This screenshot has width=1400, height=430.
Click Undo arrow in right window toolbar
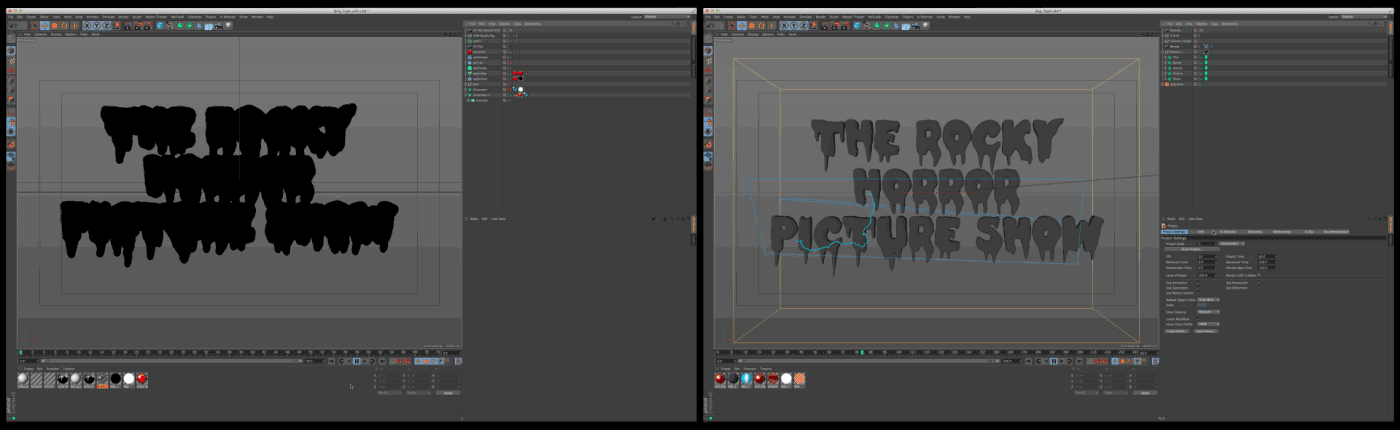(710, 26)
